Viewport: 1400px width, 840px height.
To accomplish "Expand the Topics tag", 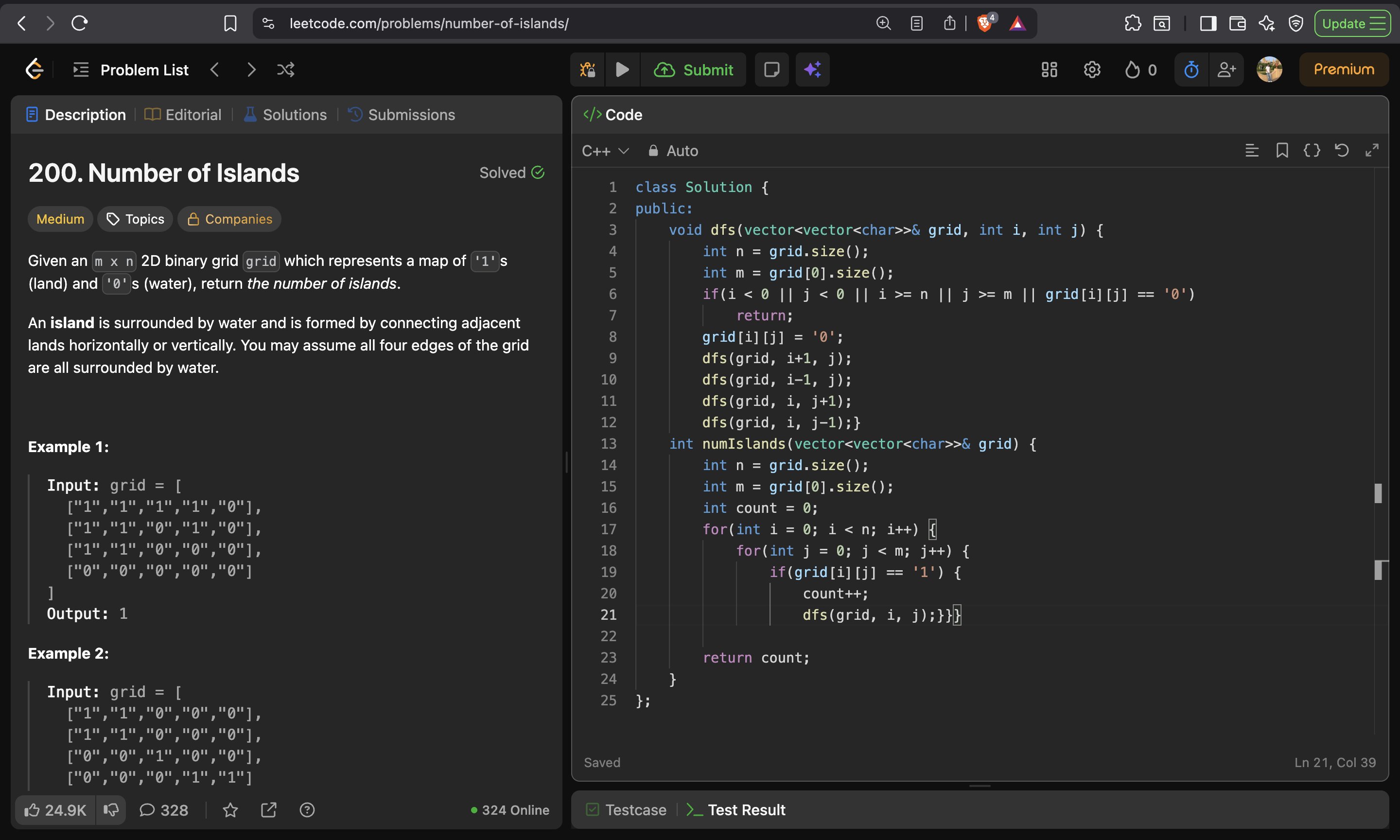I will pyautogui.click(x=136, y=219).
